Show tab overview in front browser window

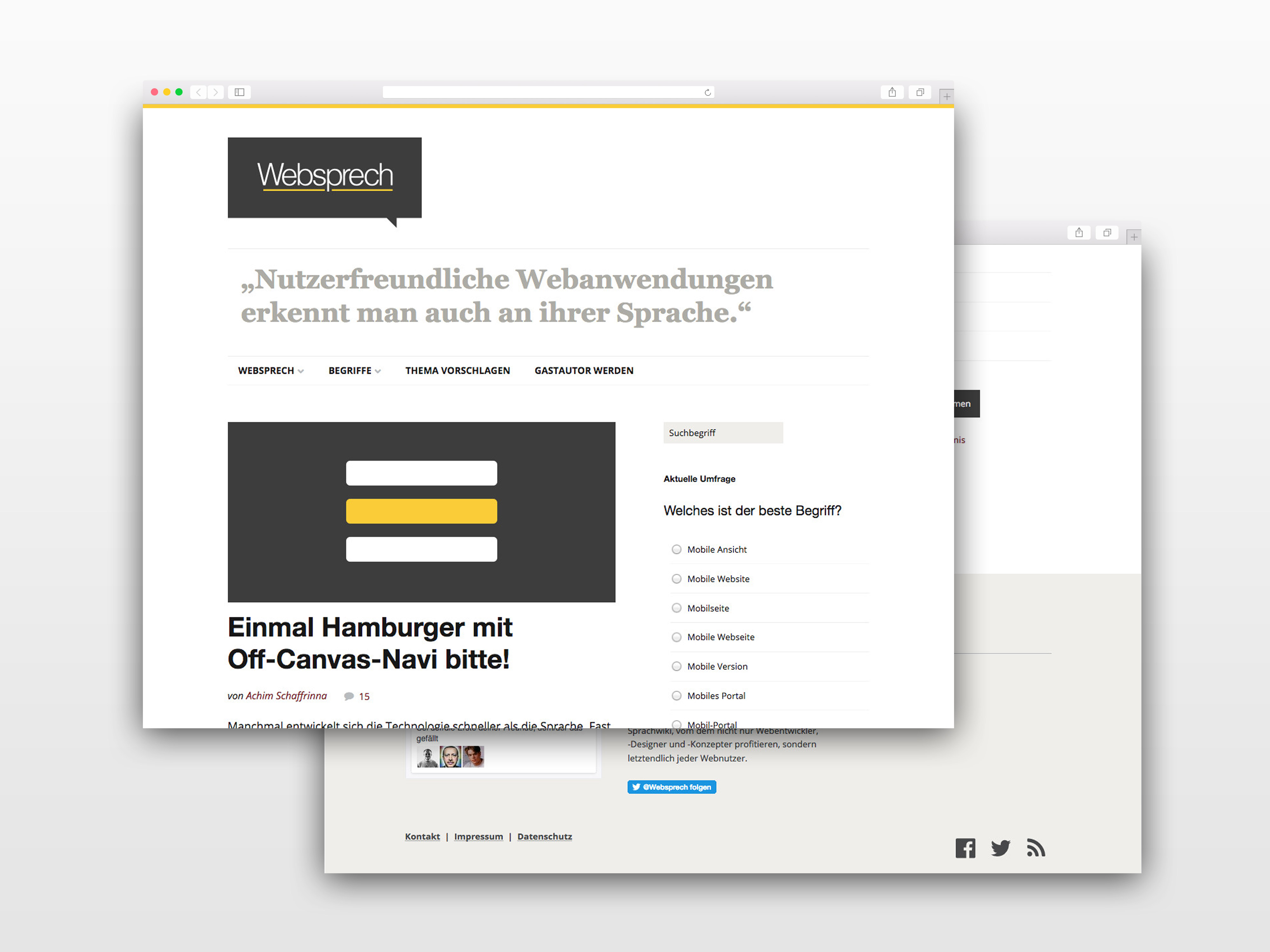point(920,92)
